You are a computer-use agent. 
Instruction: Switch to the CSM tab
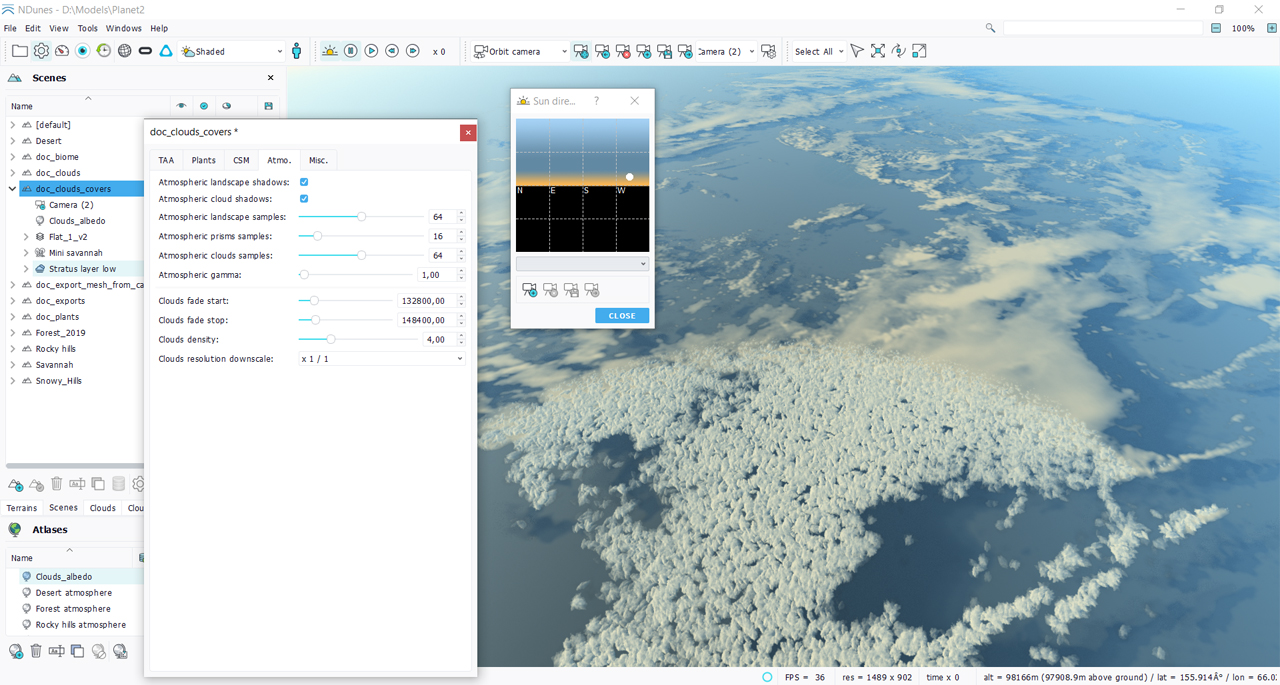[241, 160]
